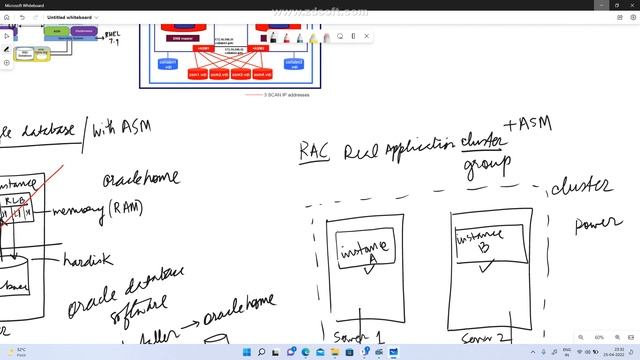
Task: Activate the inking pen tool
Action: pos(7,49)
